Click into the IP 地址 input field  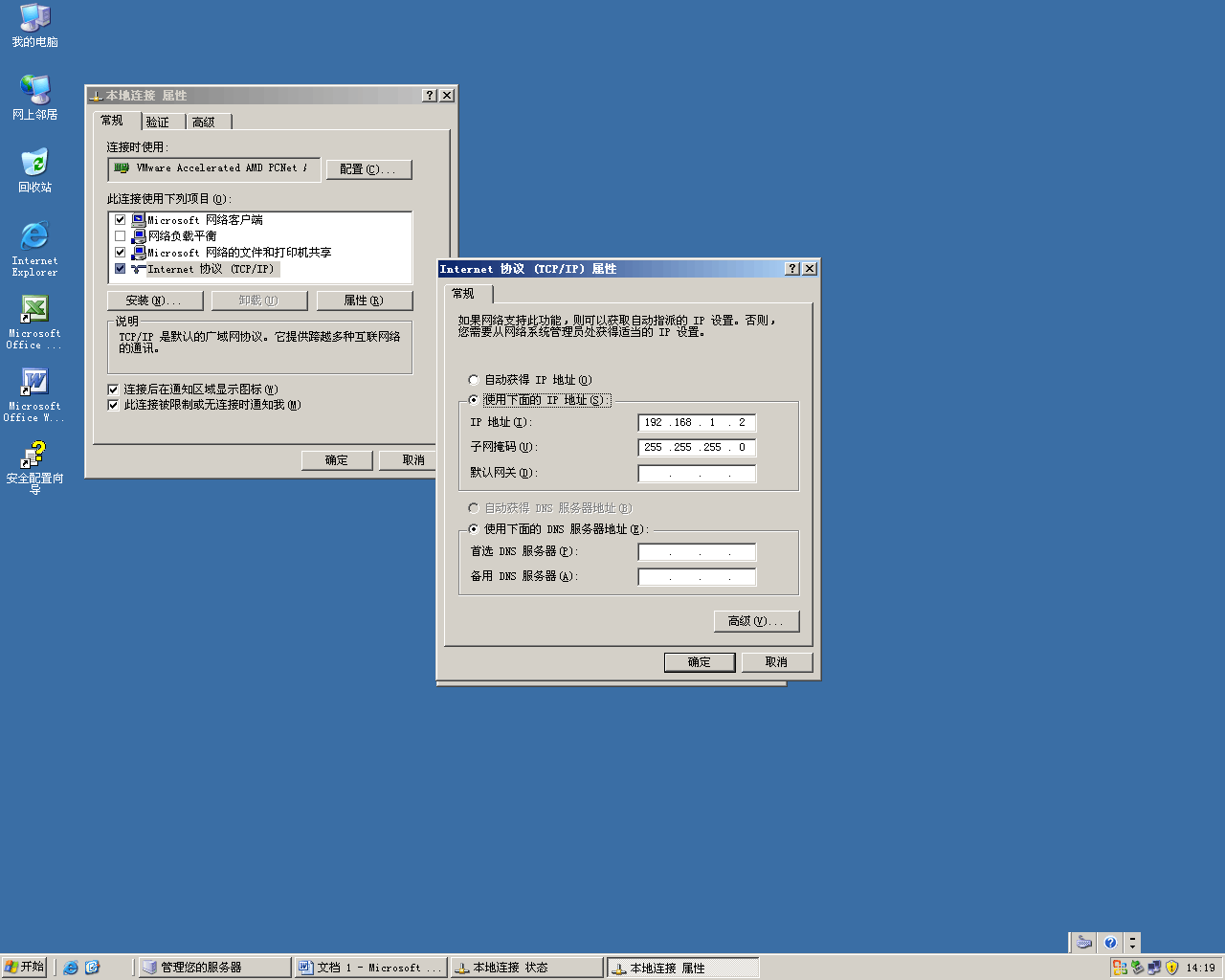697,422
